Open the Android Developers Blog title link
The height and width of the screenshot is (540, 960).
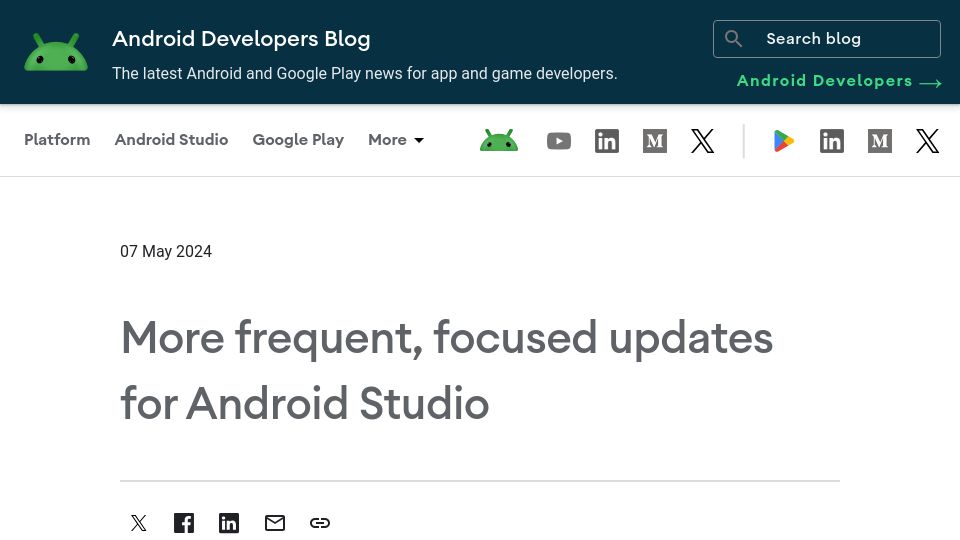point(241,39)
